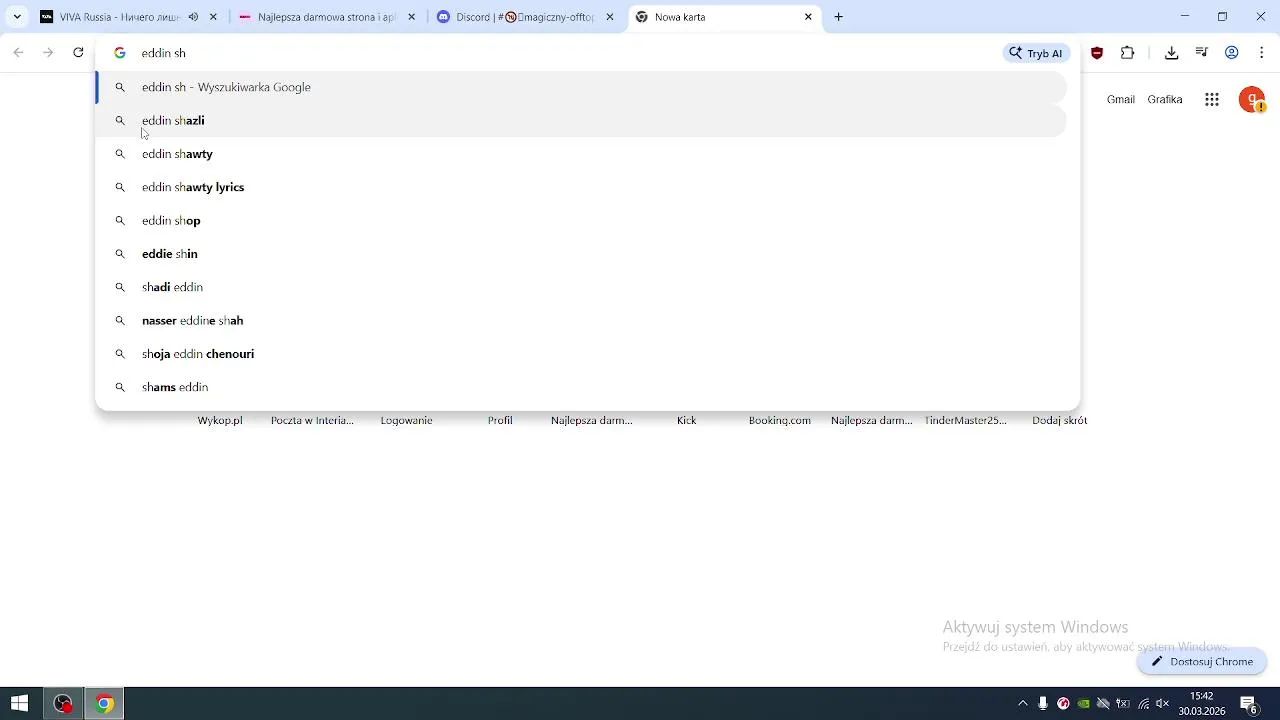This screenshot has width=1280, height=720.
Task: Open the Logowanie shortcut
Action: point(406,421)
